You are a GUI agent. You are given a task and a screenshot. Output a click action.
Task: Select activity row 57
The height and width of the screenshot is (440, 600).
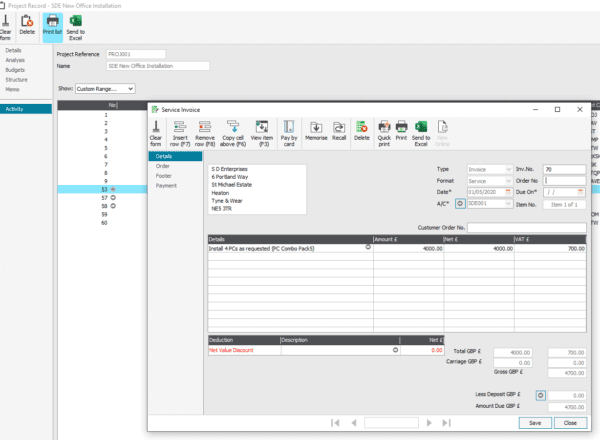point(103,198)
